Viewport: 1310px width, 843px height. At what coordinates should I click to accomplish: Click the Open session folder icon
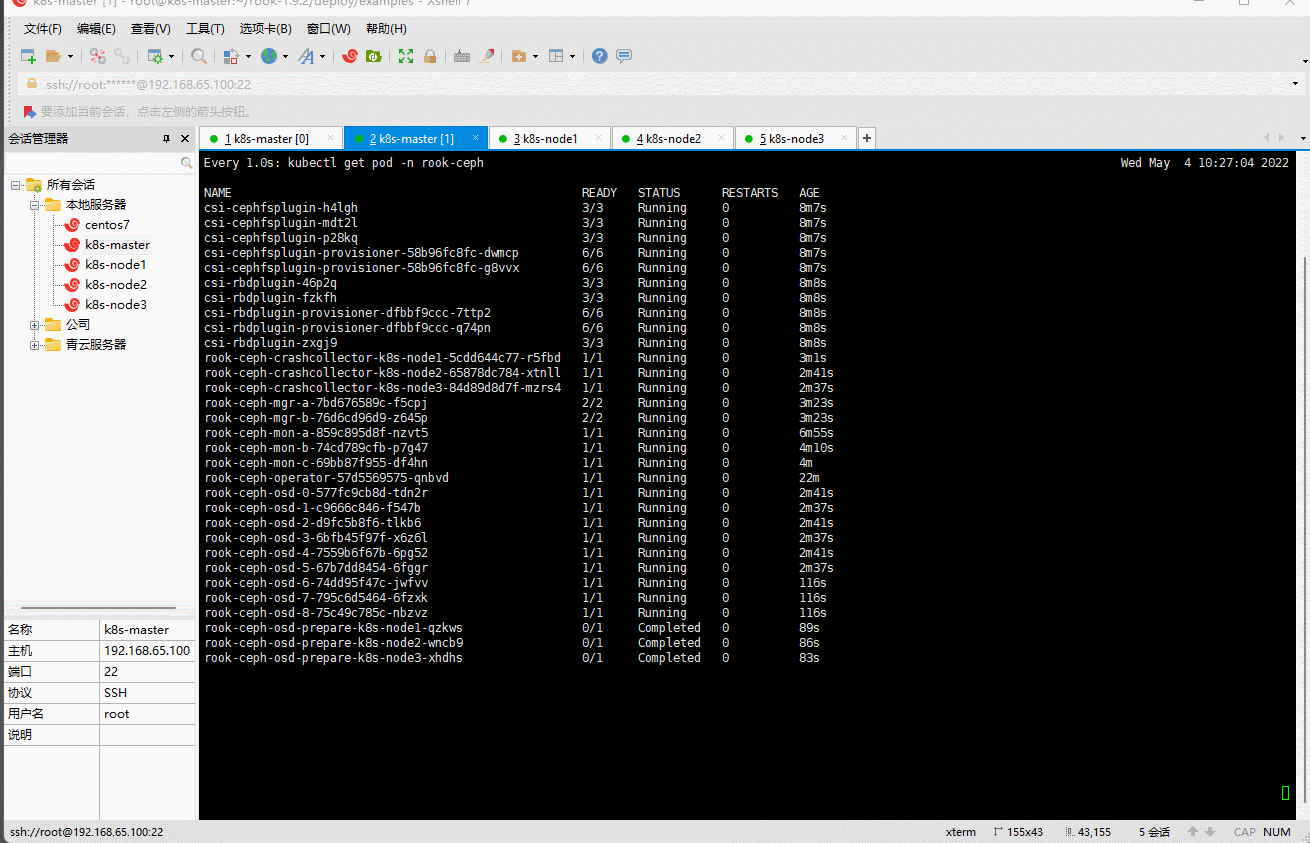53,56
